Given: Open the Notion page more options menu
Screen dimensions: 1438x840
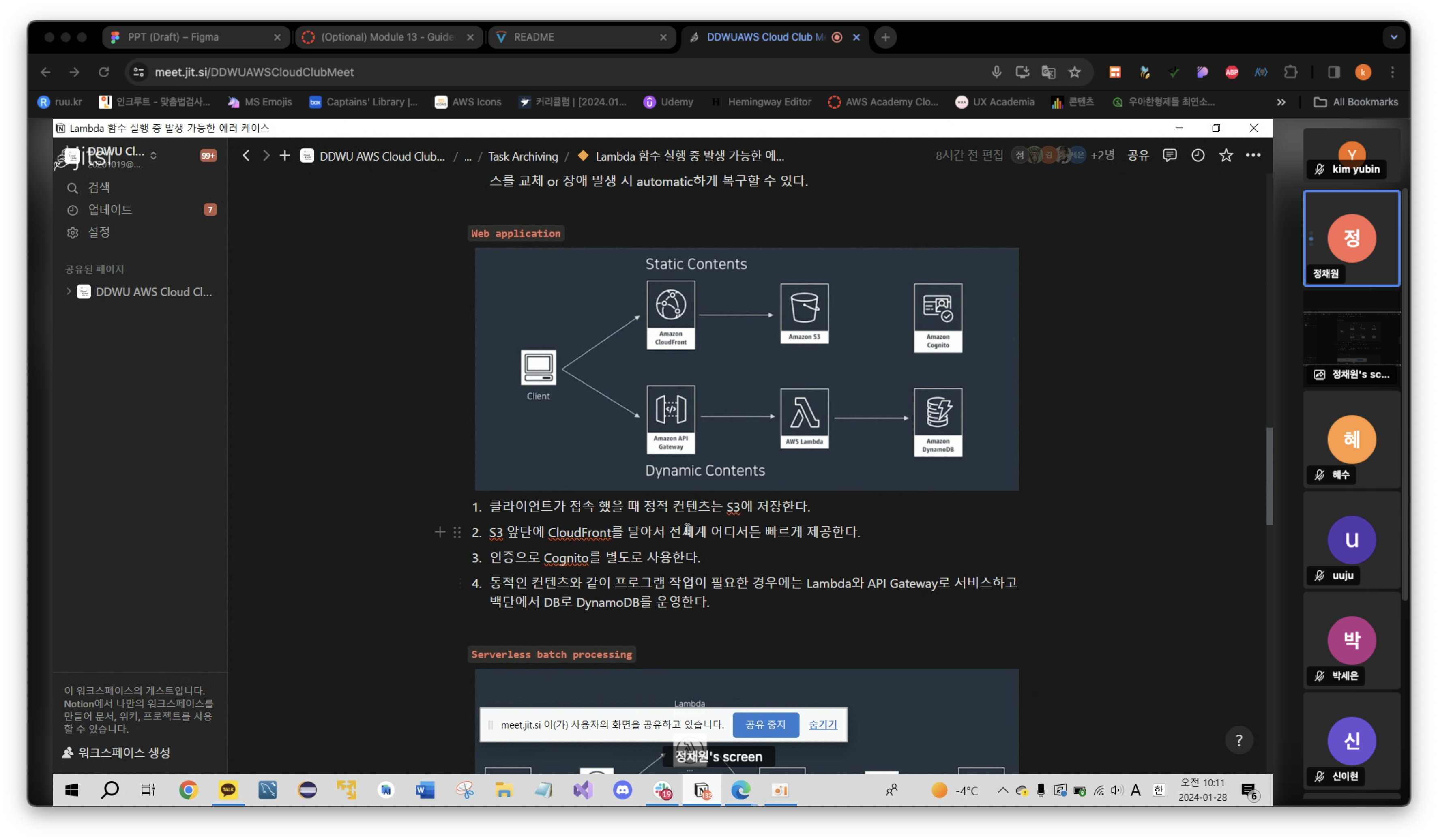Looking at the screenshot, I should coord(1253,155).
